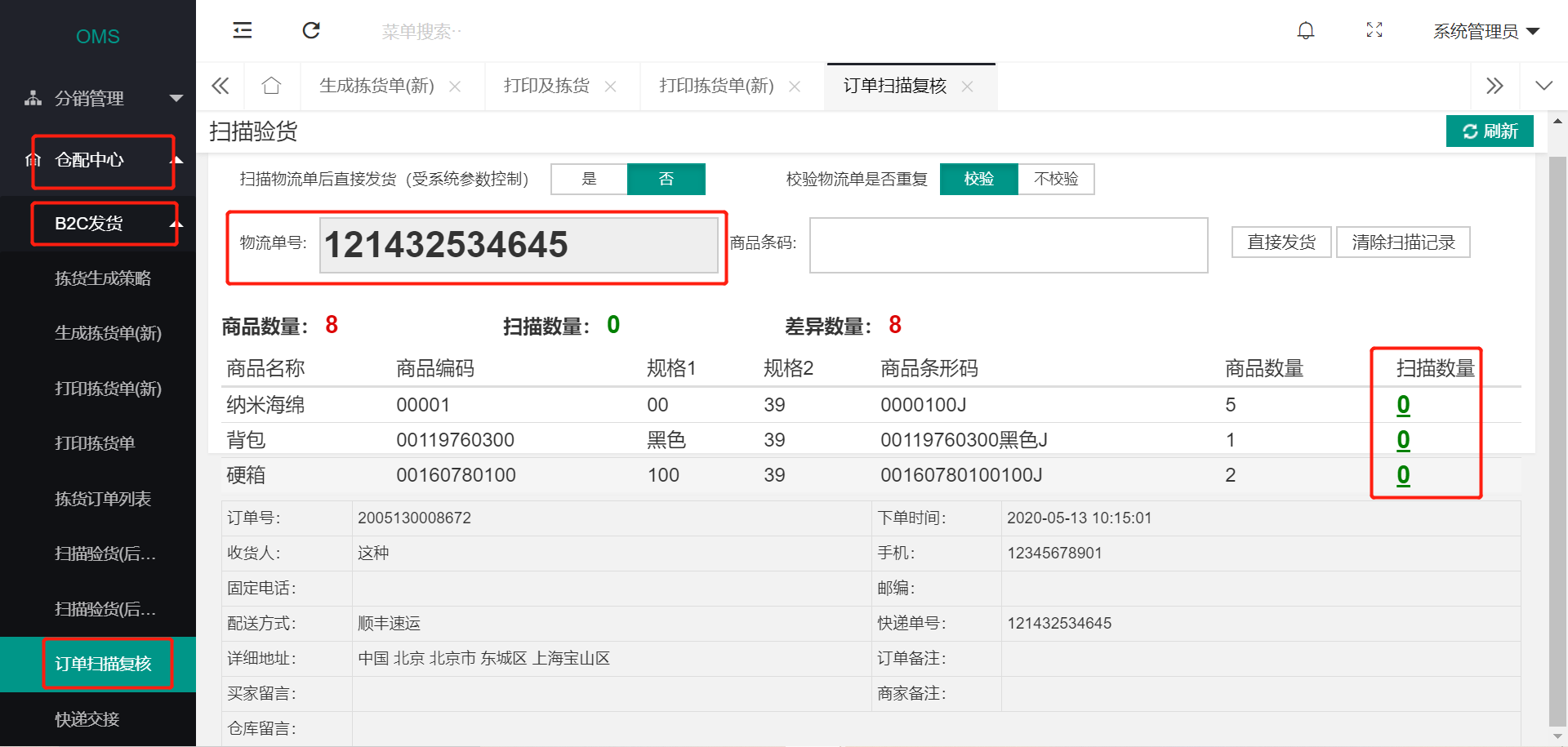Select the 订单扫描复核 tab
1568x747 pixels.
[894, 86]
